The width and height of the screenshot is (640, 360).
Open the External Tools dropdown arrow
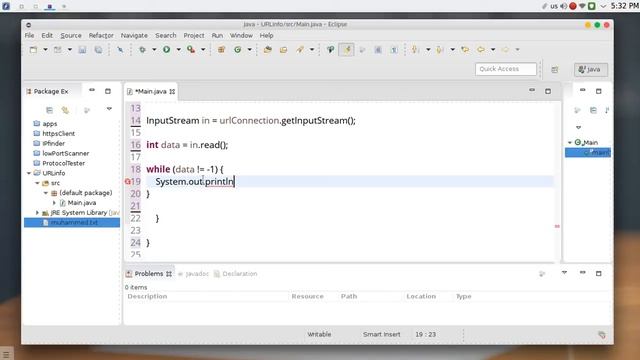click(203, 50)
